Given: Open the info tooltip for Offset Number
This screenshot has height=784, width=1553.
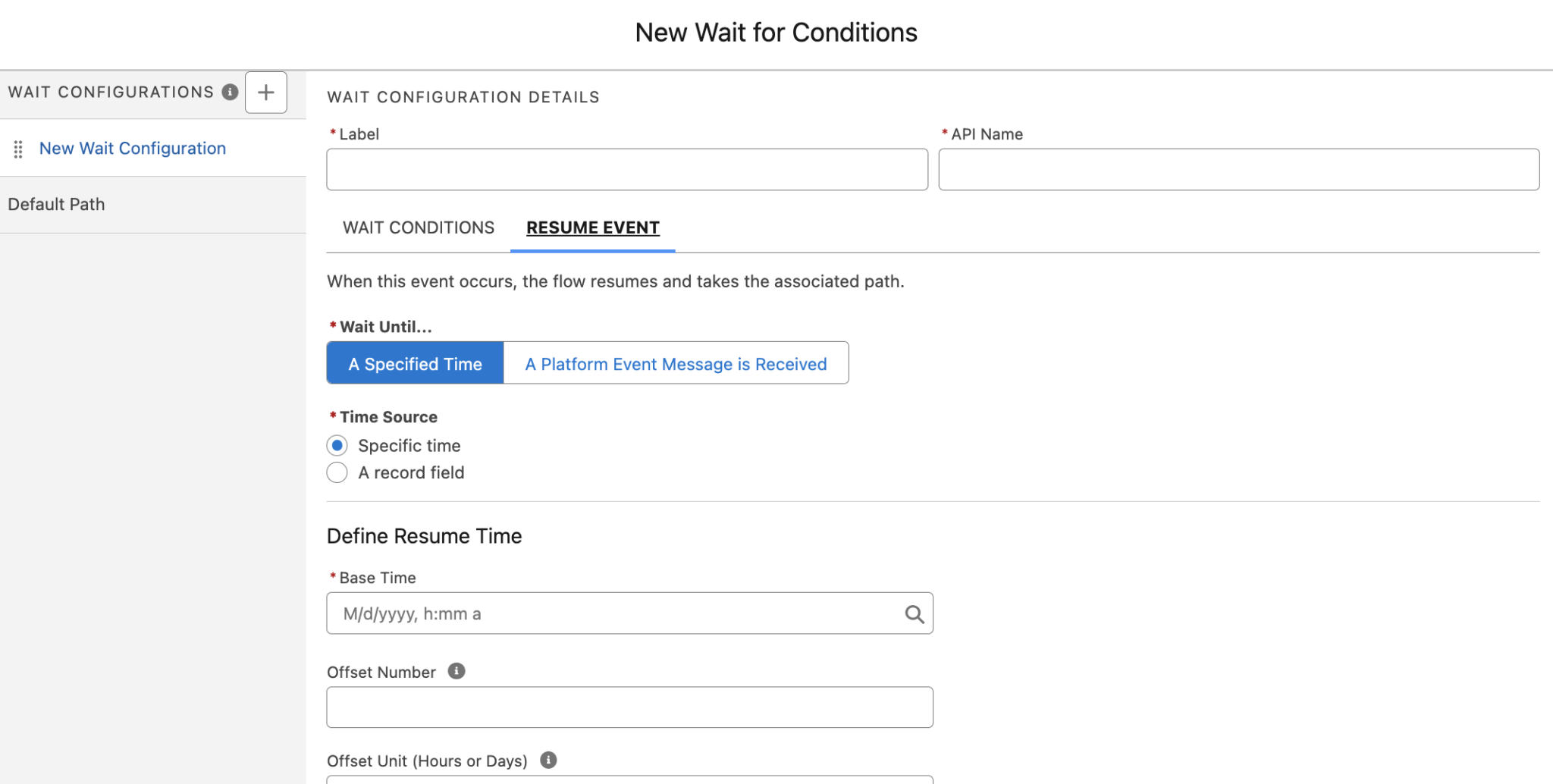Looking at the screenshot, I should [x=456, y=671].
